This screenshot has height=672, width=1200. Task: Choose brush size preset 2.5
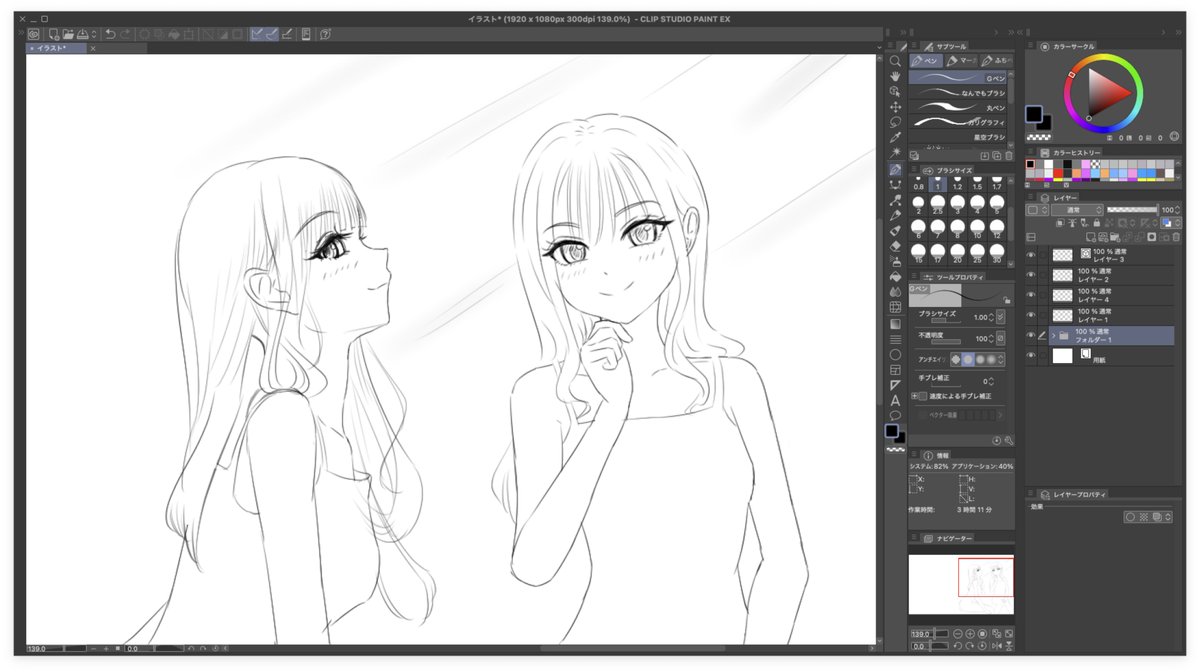938,205
